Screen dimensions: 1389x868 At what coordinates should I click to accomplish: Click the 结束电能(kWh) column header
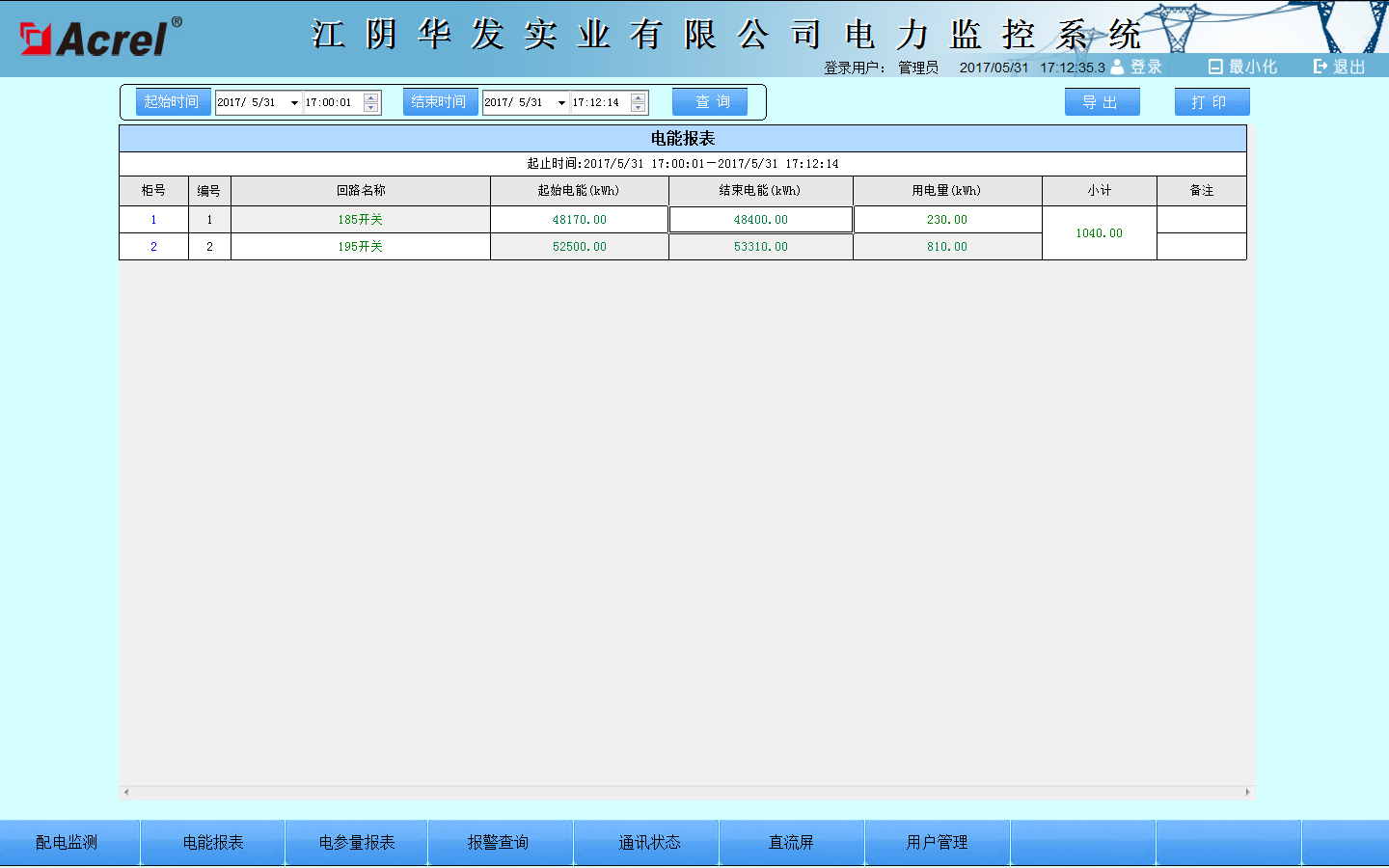point(761,191)
